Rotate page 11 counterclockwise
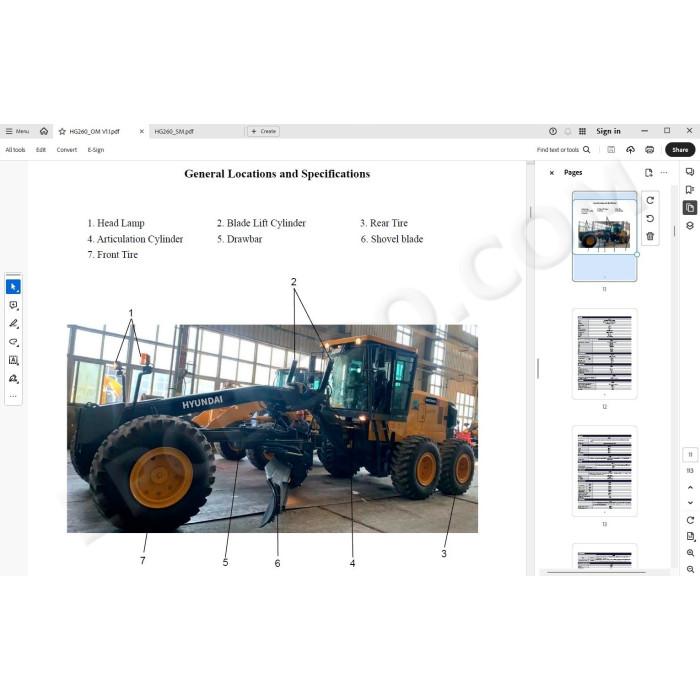The width and height of the screenshot is (700, 700). pos(650,218)
